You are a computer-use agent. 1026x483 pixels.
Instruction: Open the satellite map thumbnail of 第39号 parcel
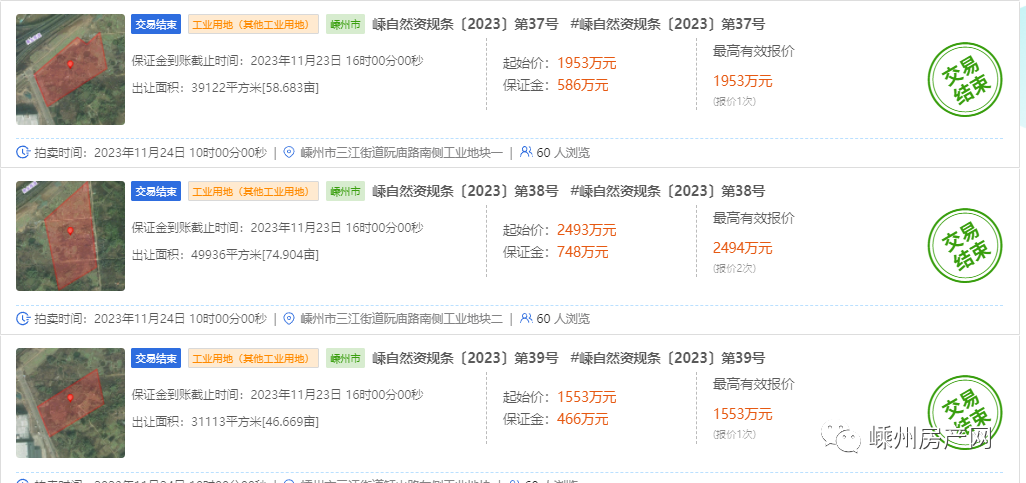click(70, 403)
